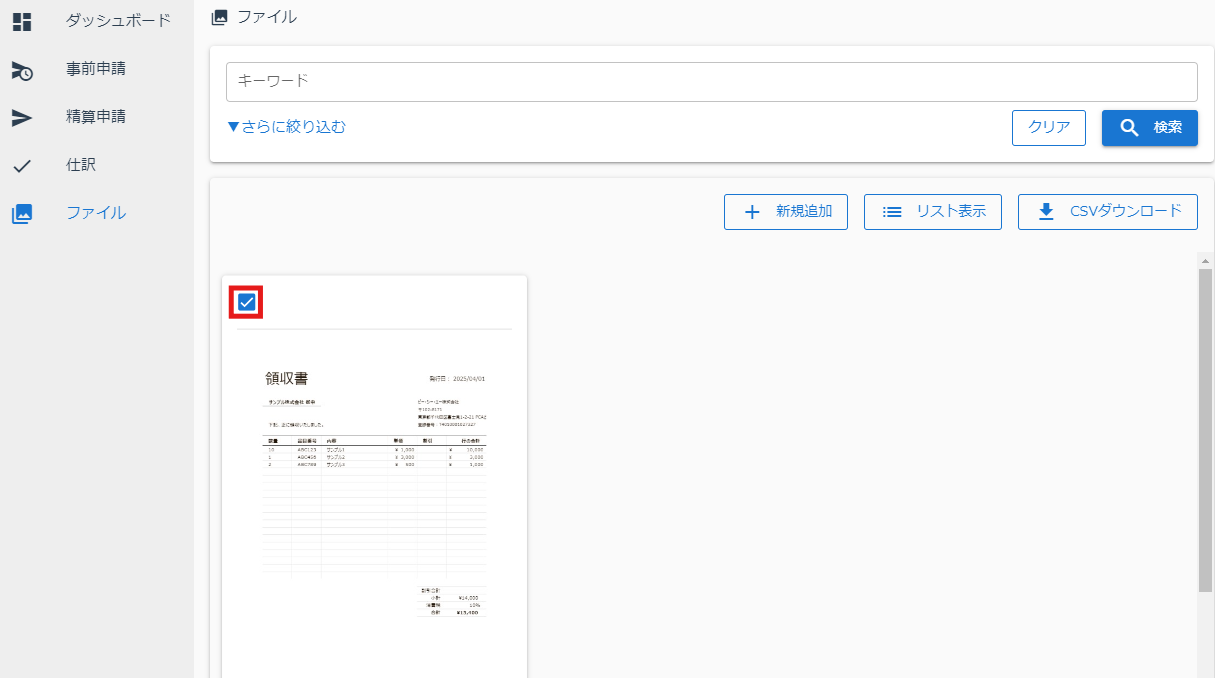Click the 仕訳 checkmark icon
This screenshot has height=678, width=1215.
tap(22, 166)
